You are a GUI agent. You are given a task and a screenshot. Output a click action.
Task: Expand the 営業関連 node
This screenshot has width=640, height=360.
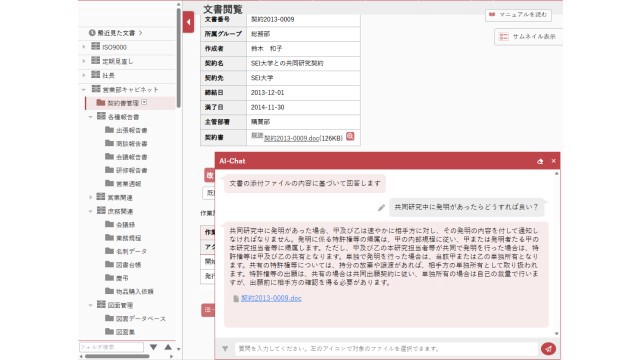[91, 197]
